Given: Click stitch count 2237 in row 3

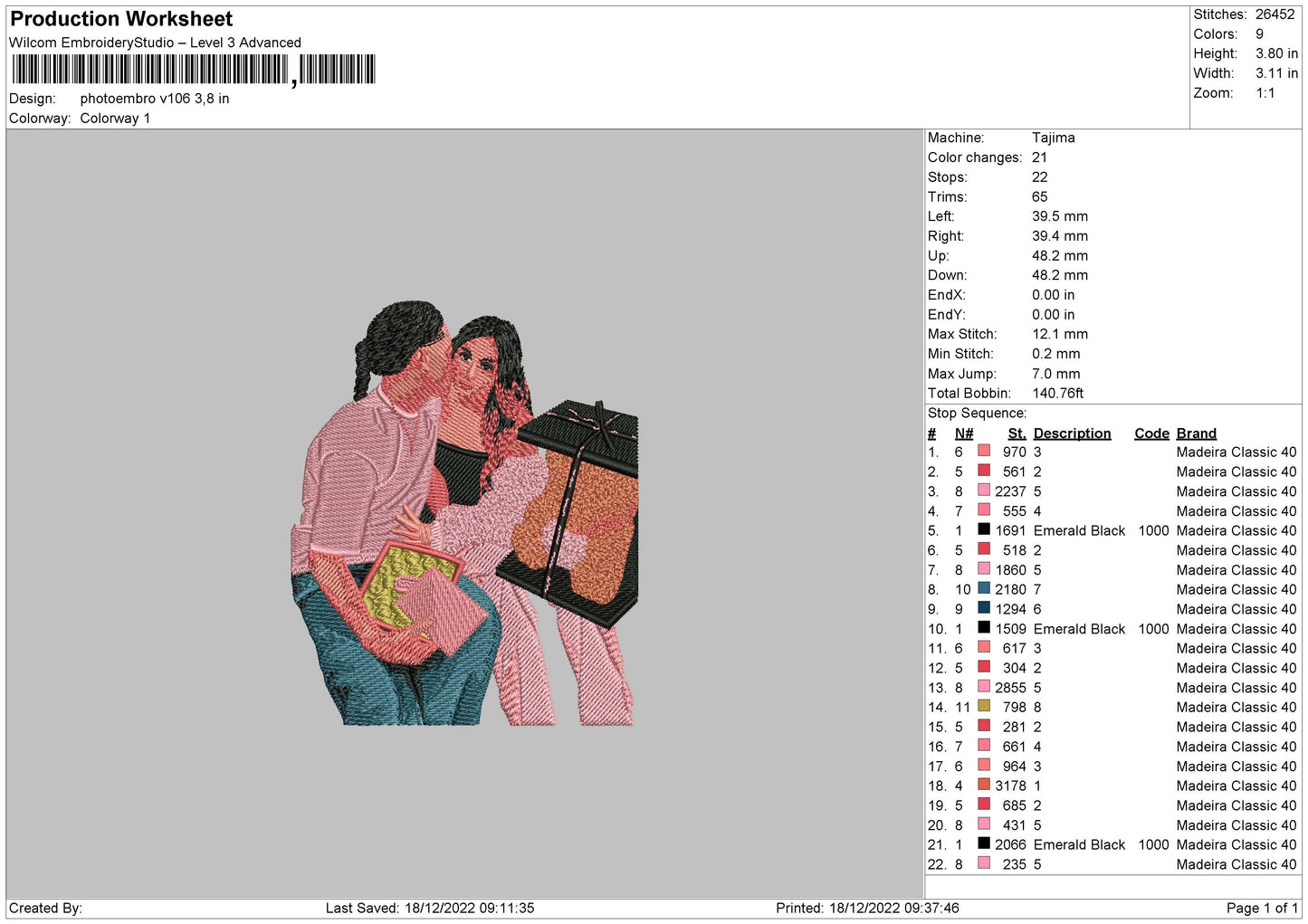Looking at the screenshot, I should (1011, 491).
